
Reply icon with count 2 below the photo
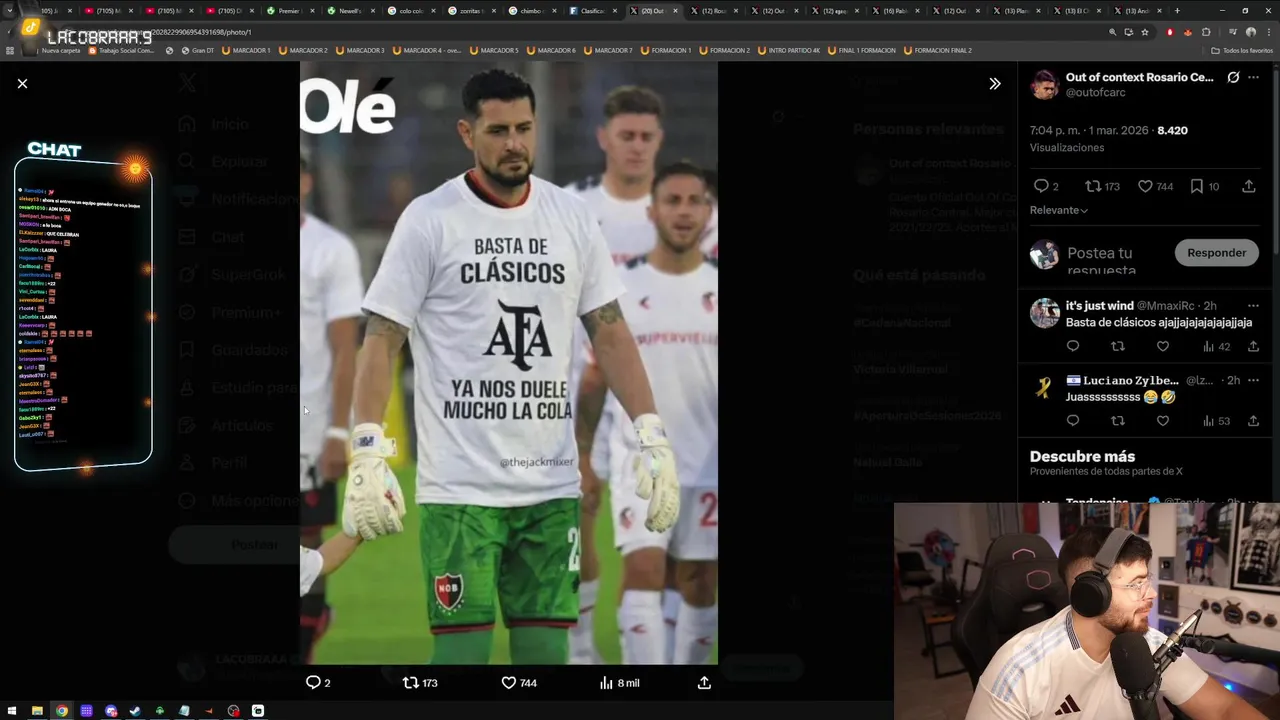[x=318, y=682]
